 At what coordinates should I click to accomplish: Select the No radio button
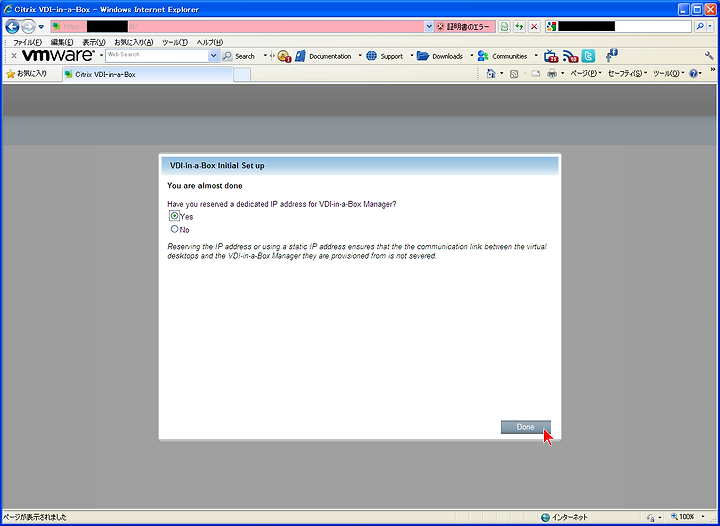[x=174, y=229]
